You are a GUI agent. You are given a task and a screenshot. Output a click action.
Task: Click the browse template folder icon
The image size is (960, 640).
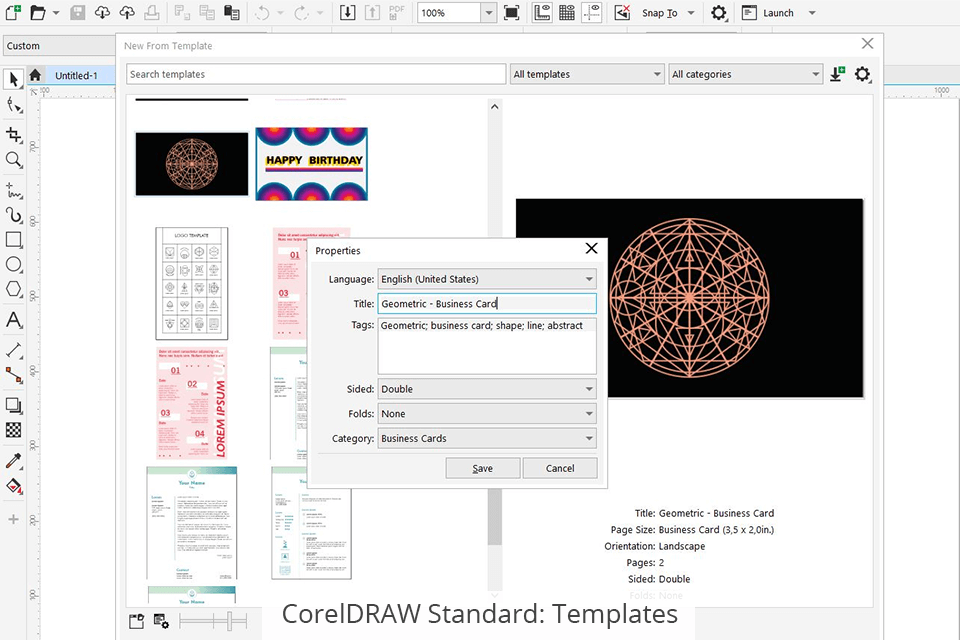(x=137, y=622)
